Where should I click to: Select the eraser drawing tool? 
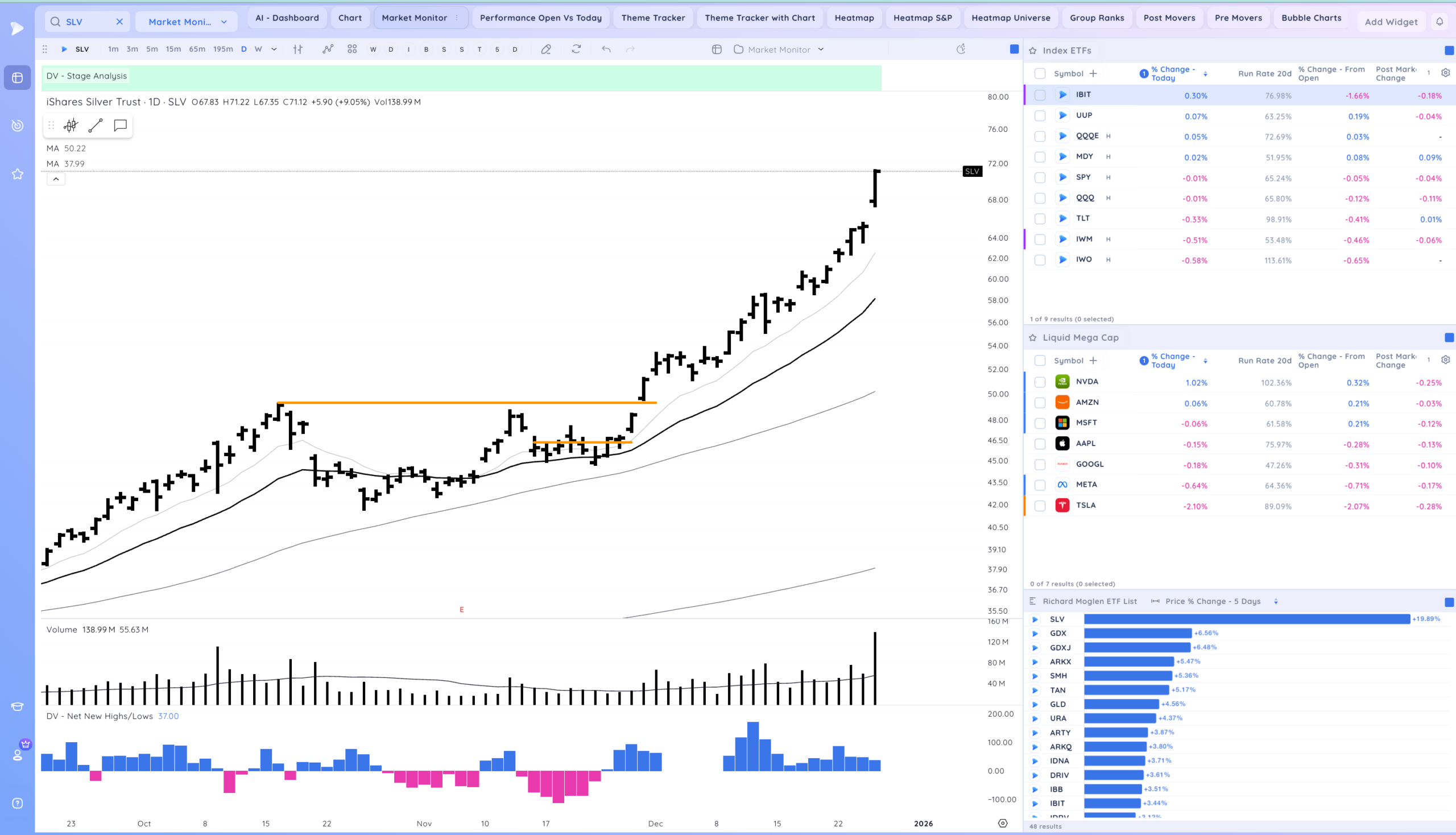pos(546,49)
